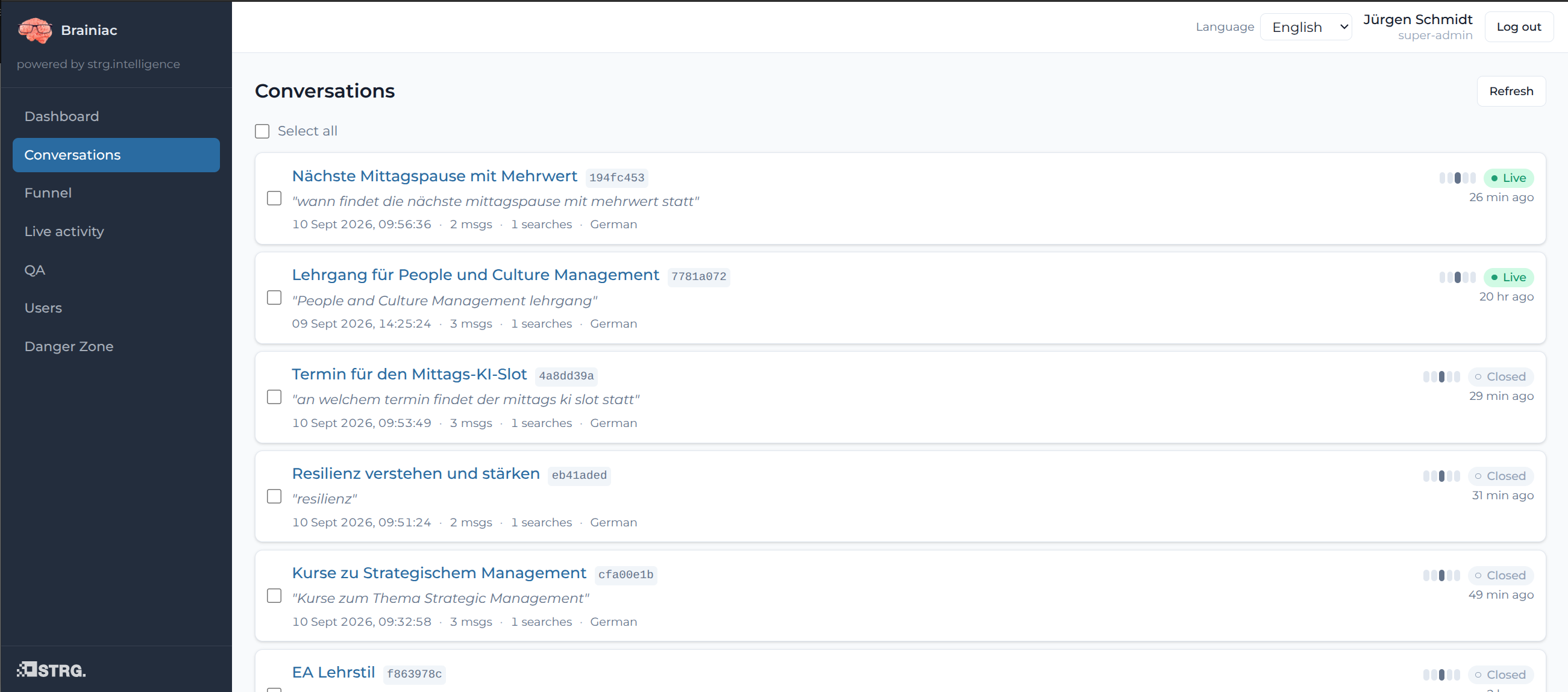Click the timestamp 10 Sept 2026, 09:51:24
The height and width of the screenshot is (692, 1568).
pyautogui.click(x=362, y=522)
